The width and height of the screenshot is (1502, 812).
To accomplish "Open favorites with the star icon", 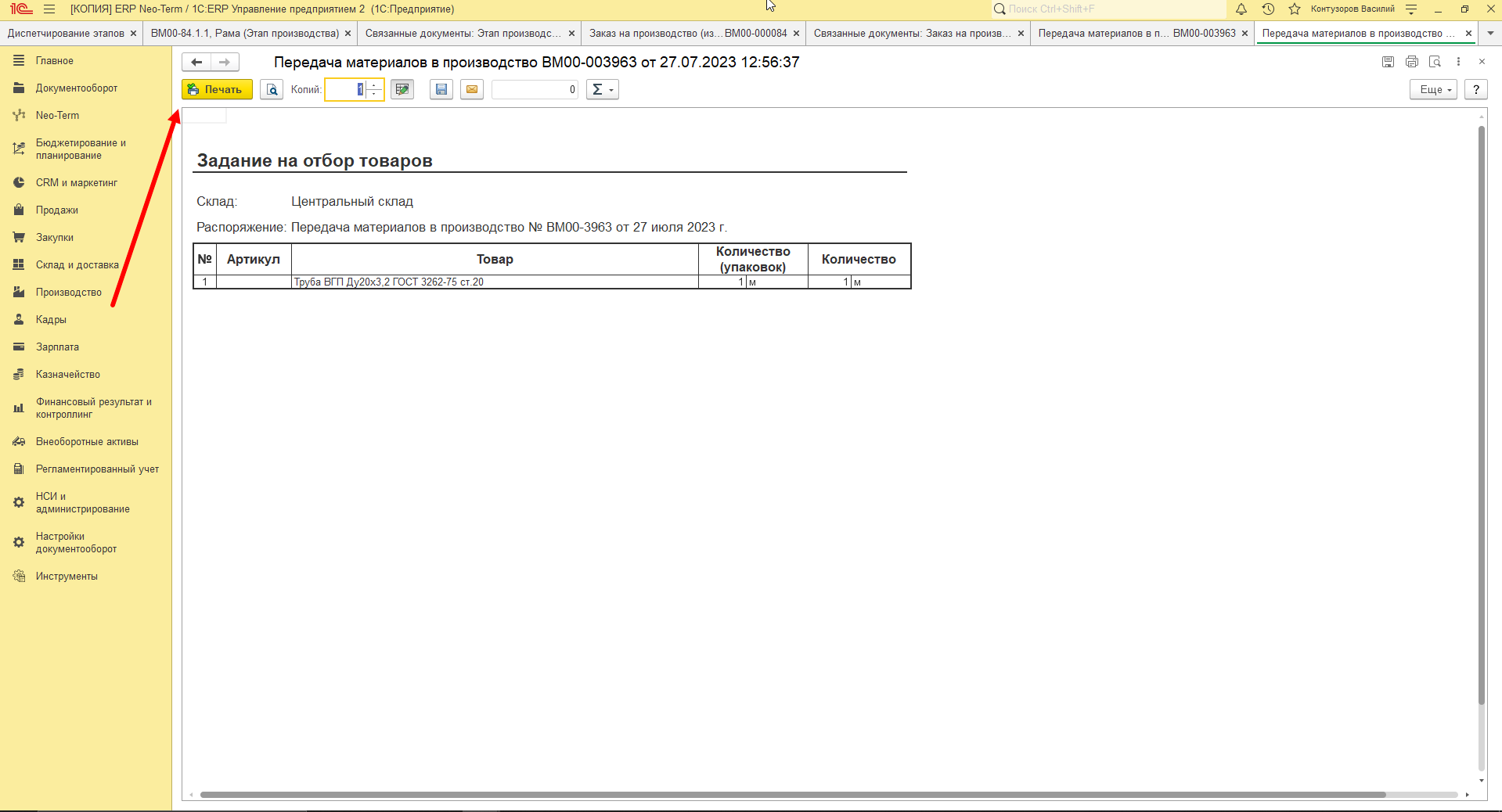I will tap(1295, 9).
